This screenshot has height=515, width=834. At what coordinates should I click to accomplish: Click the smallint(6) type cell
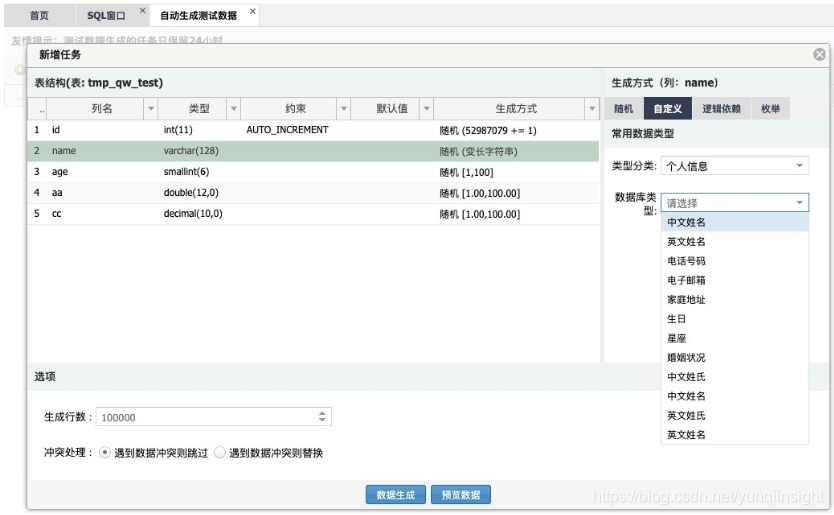pos(186,171)
